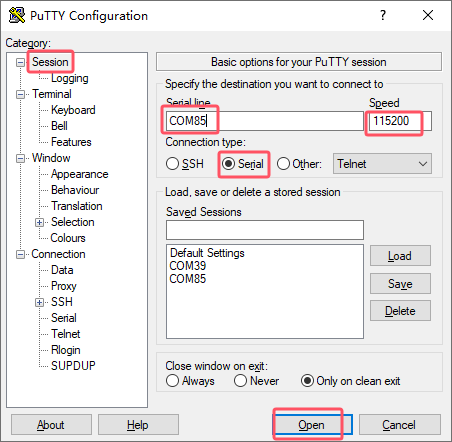This screenshot has height=442, width=452.
Task: Collapse the Terminal category node
Action: 20,94
